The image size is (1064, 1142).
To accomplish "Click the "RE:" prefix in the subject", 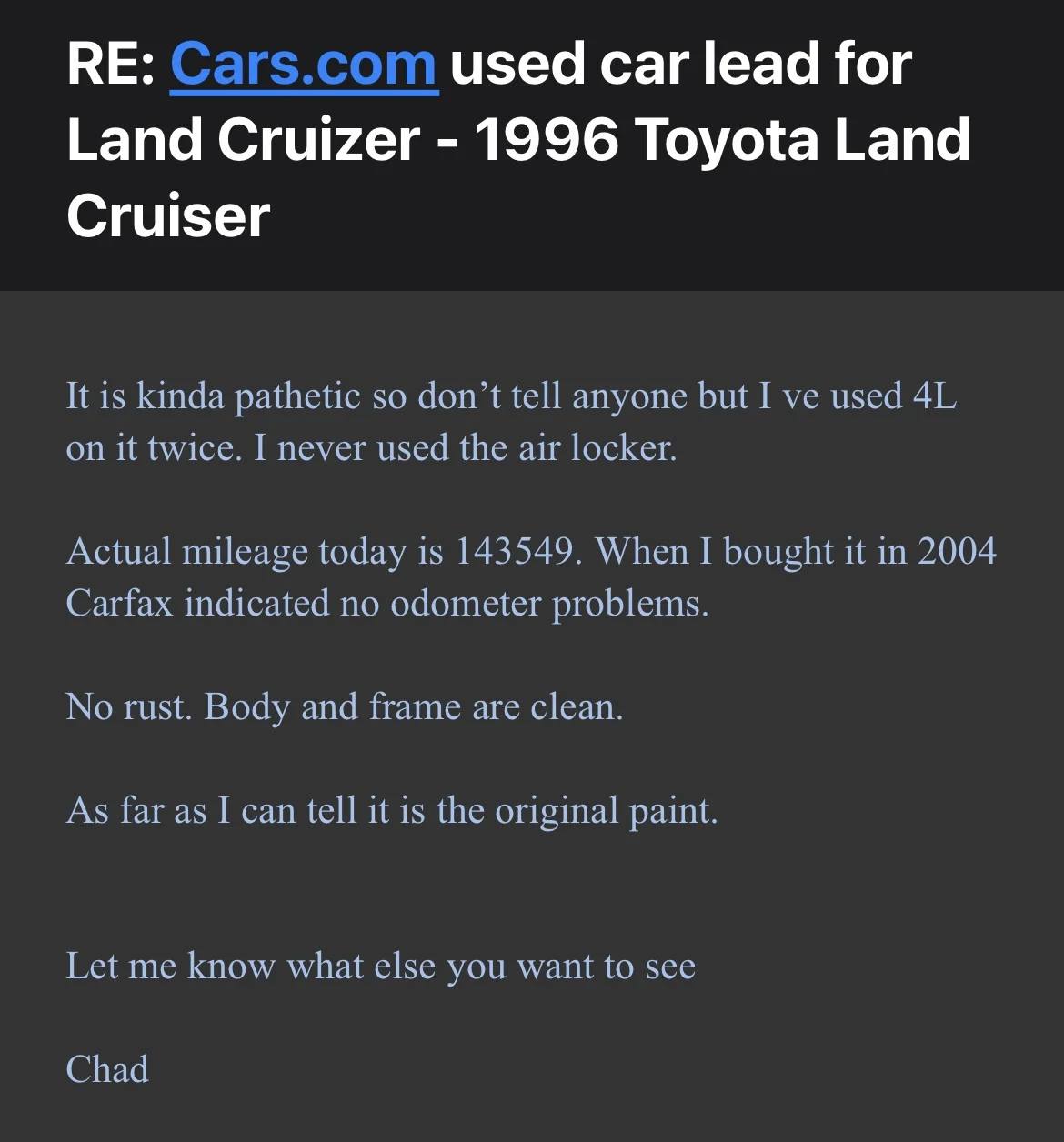I will coord(111,65).
